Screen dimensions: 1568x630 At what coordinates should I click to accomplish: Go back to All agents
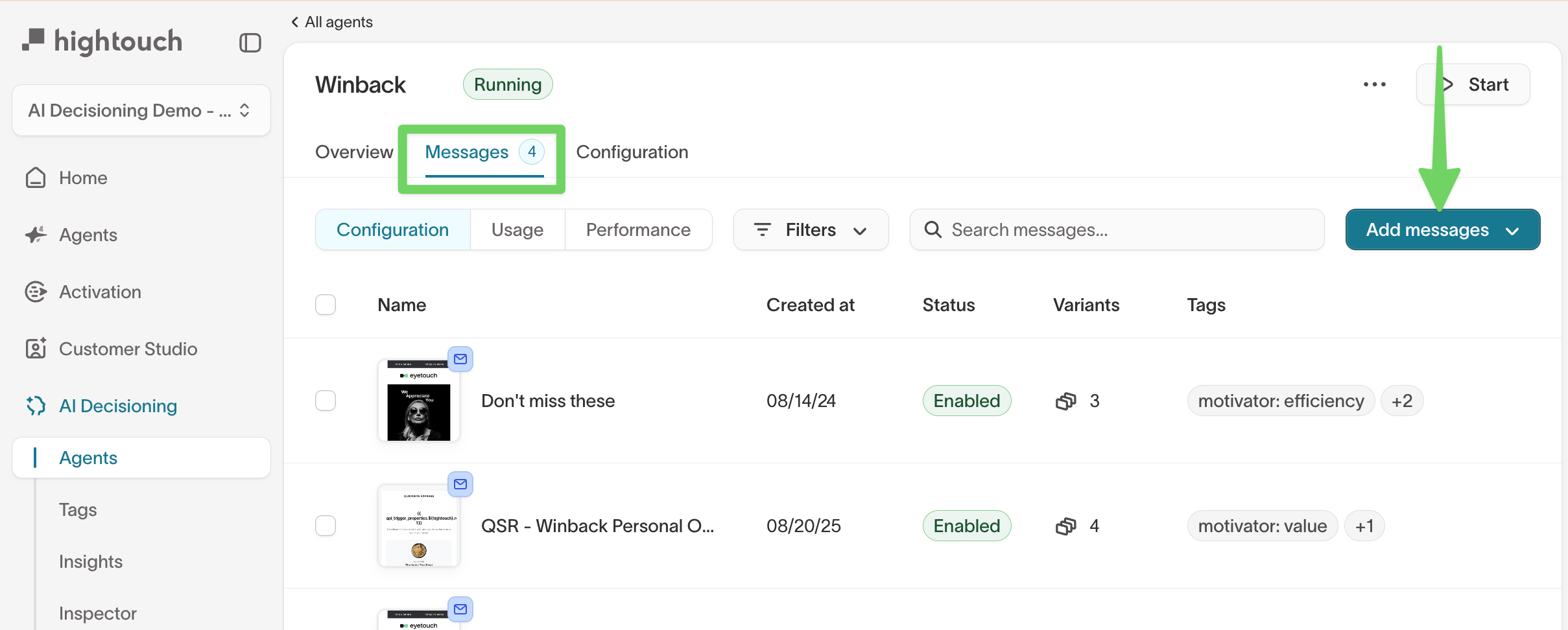331,22
